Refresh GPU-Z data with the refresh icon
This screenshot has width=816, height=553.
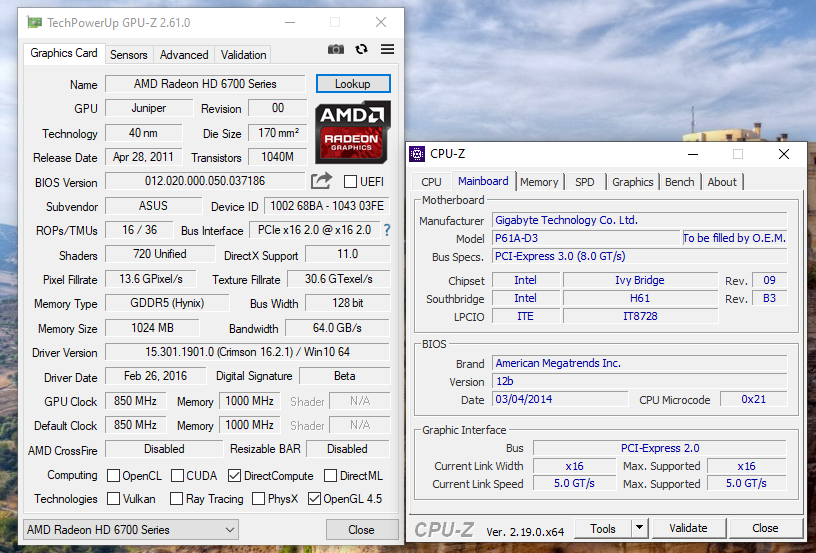click(361, 49)
